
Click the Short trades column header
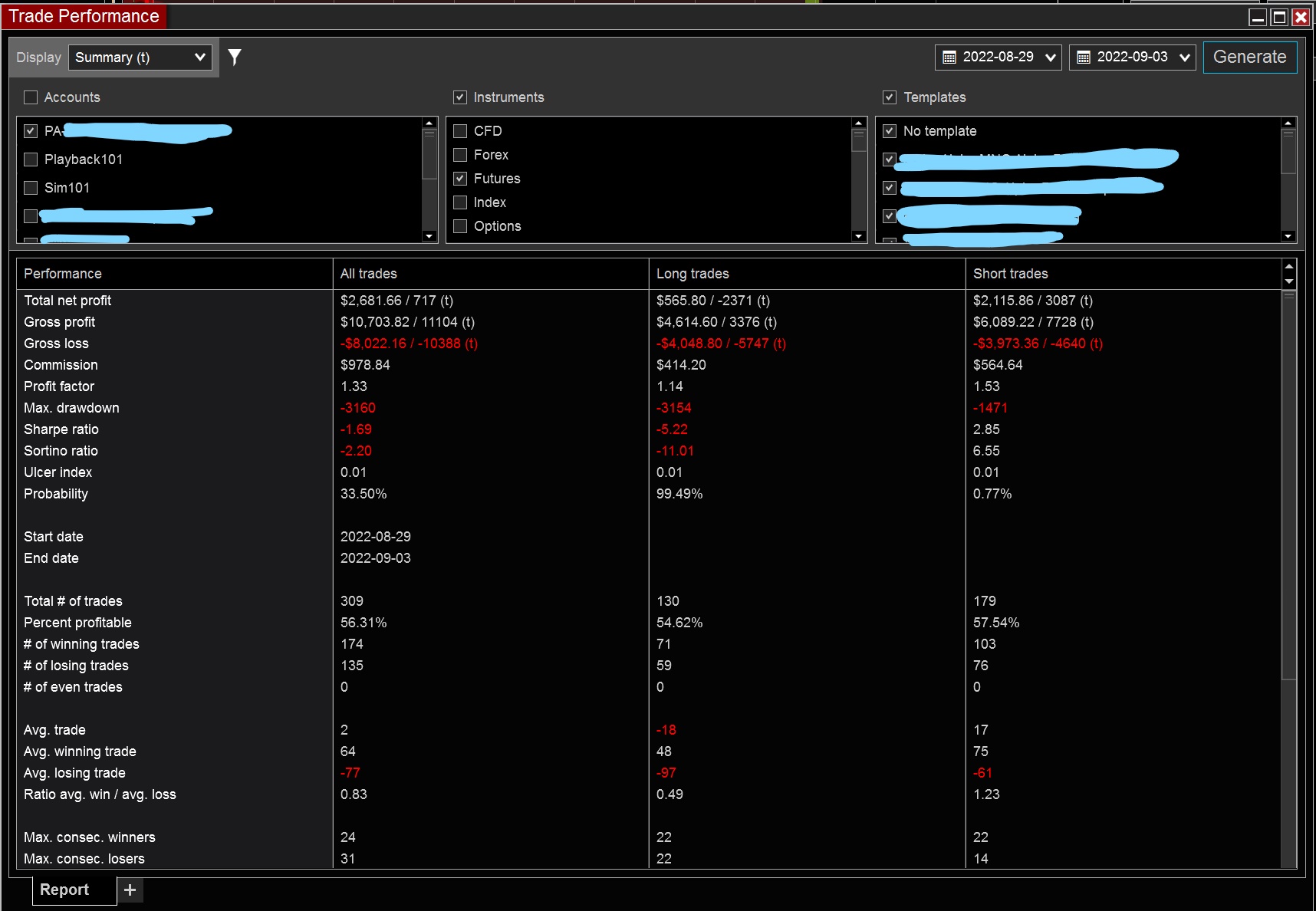tap(1124, 274)
